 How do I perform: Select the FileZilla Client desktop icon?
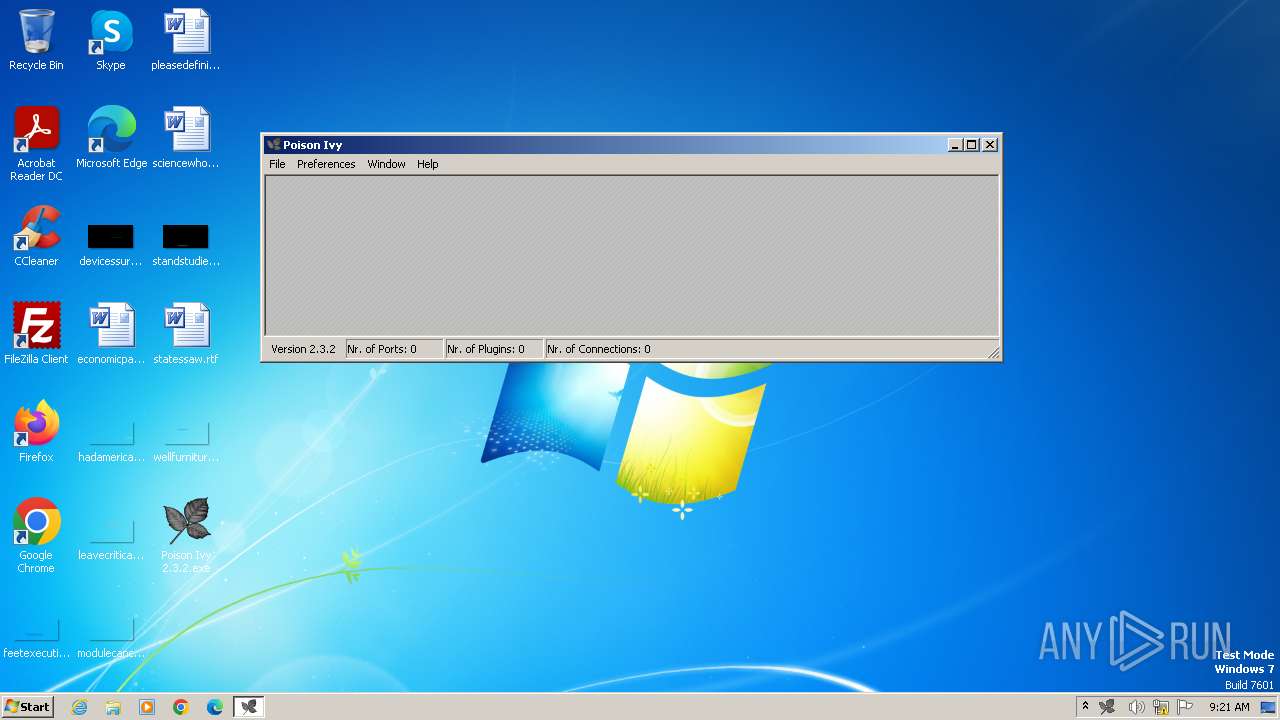[x=36, y=334]
